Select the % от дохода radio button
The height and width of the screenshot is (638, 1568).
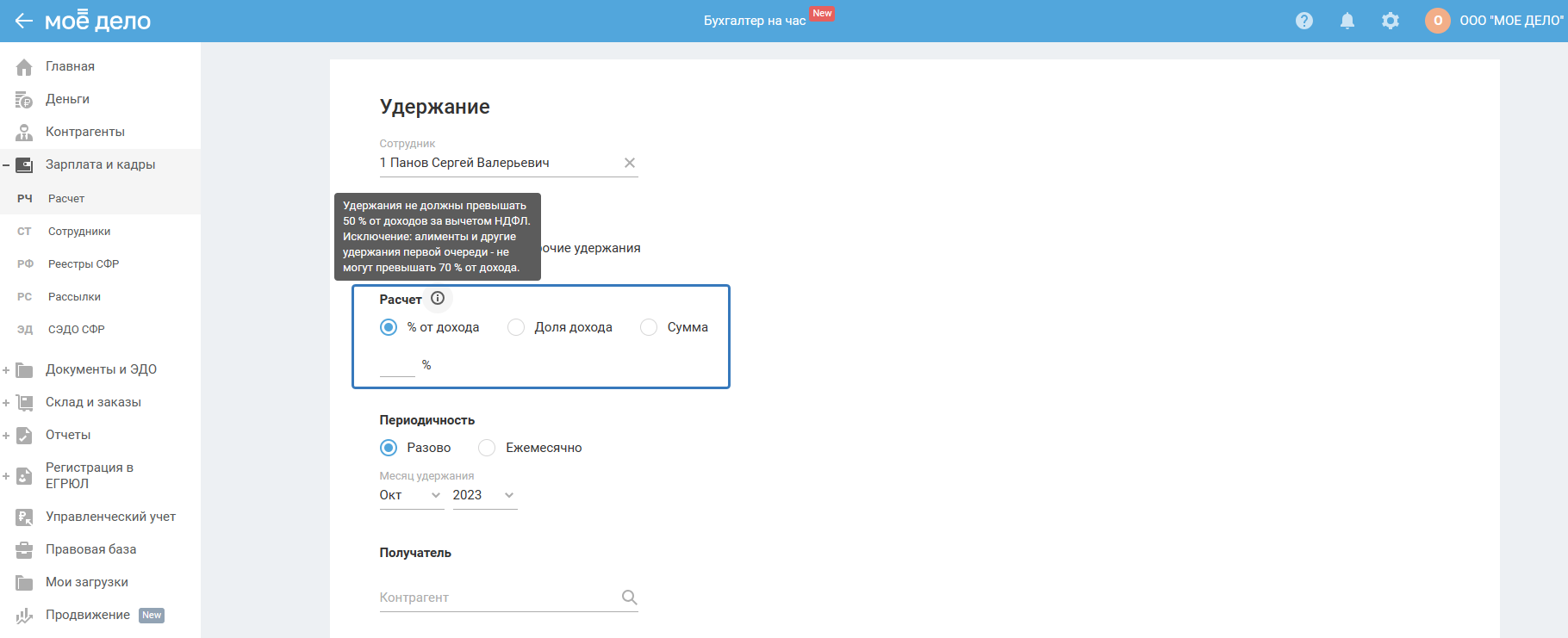[389, 327]
